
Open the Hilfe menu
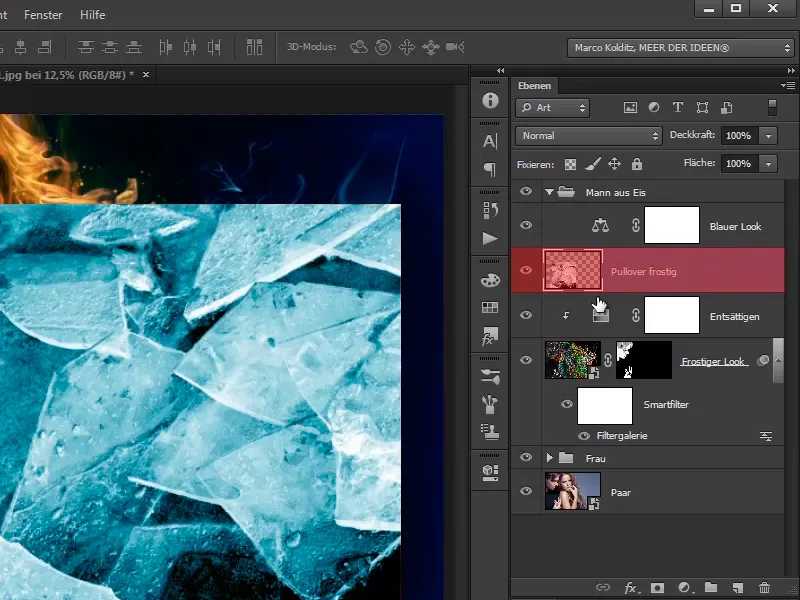point(93,15)
